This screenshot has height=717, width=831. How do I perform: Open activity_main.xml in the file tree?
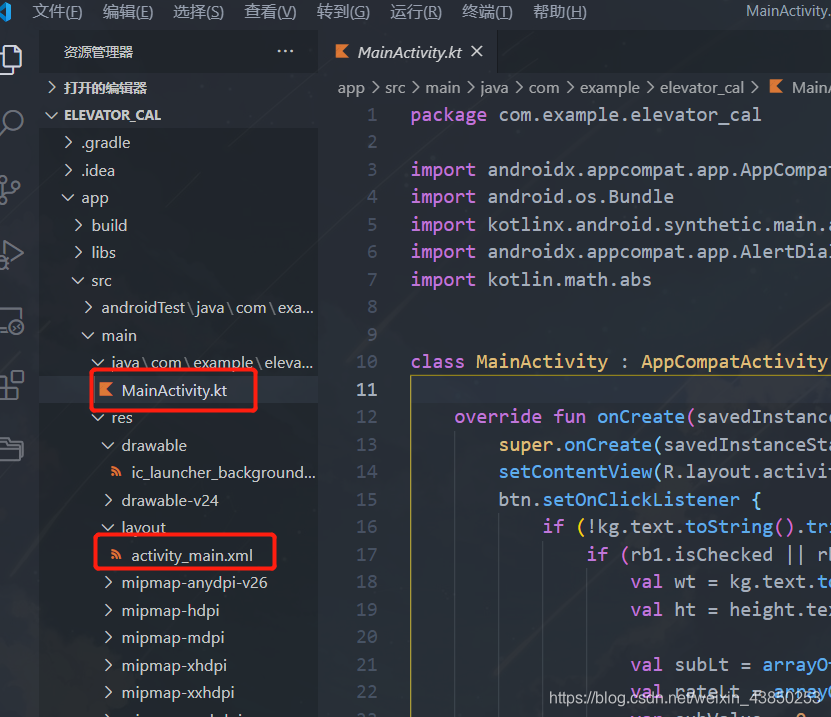pos(179,555)
